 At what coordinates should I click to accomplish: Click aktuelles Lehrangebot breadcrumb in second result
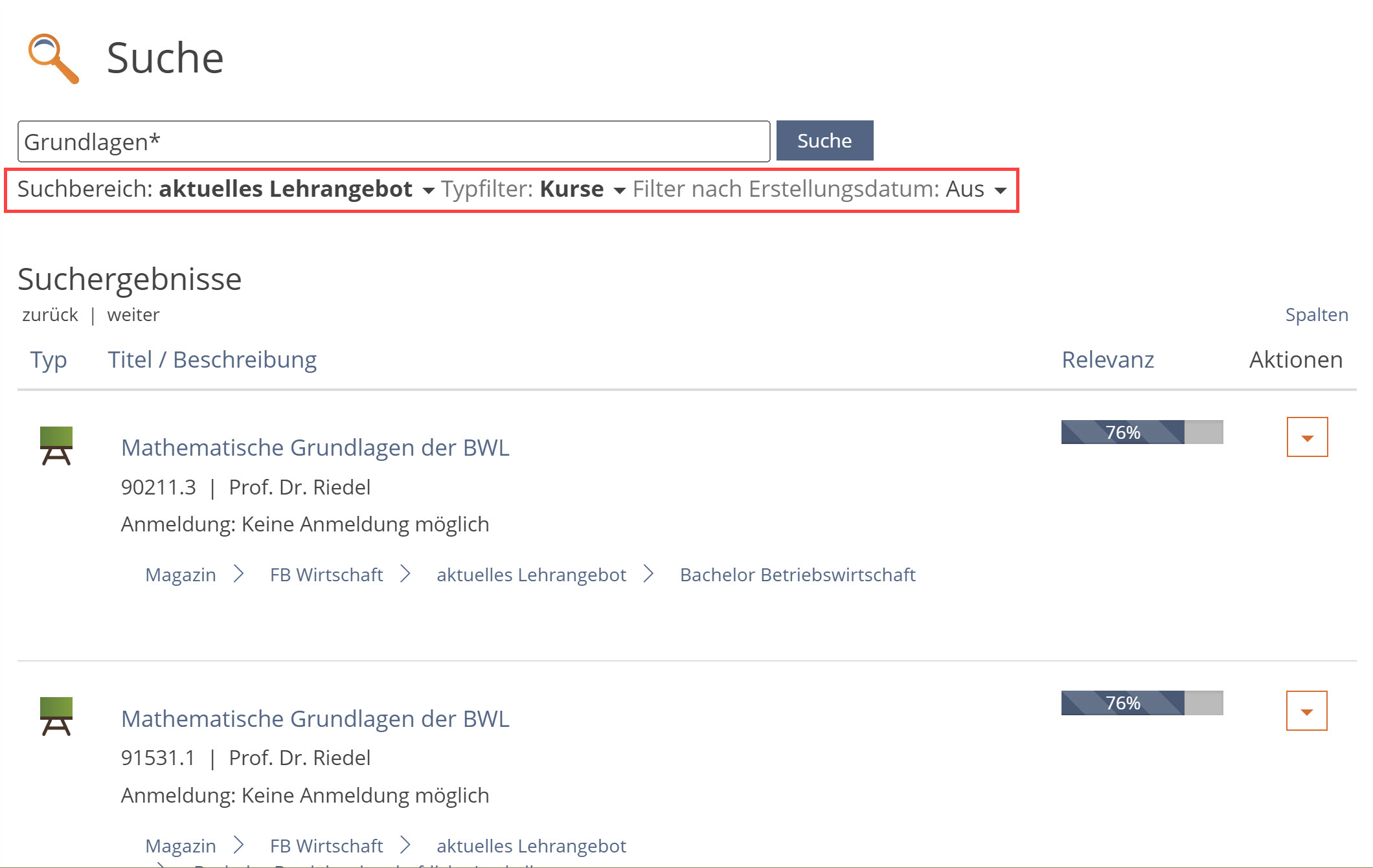coord(531,846)
